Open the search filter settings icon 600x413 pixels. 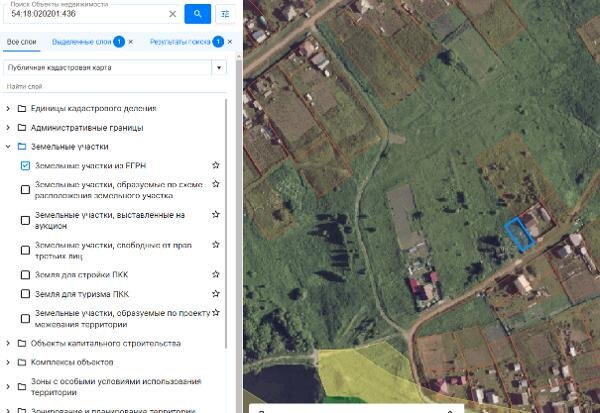[x=225, y=14]
